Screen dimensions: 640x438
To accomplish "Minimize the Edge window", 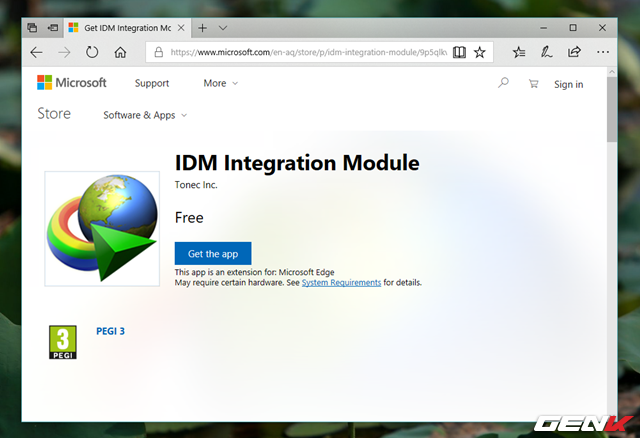I will [x=543, y=28].
